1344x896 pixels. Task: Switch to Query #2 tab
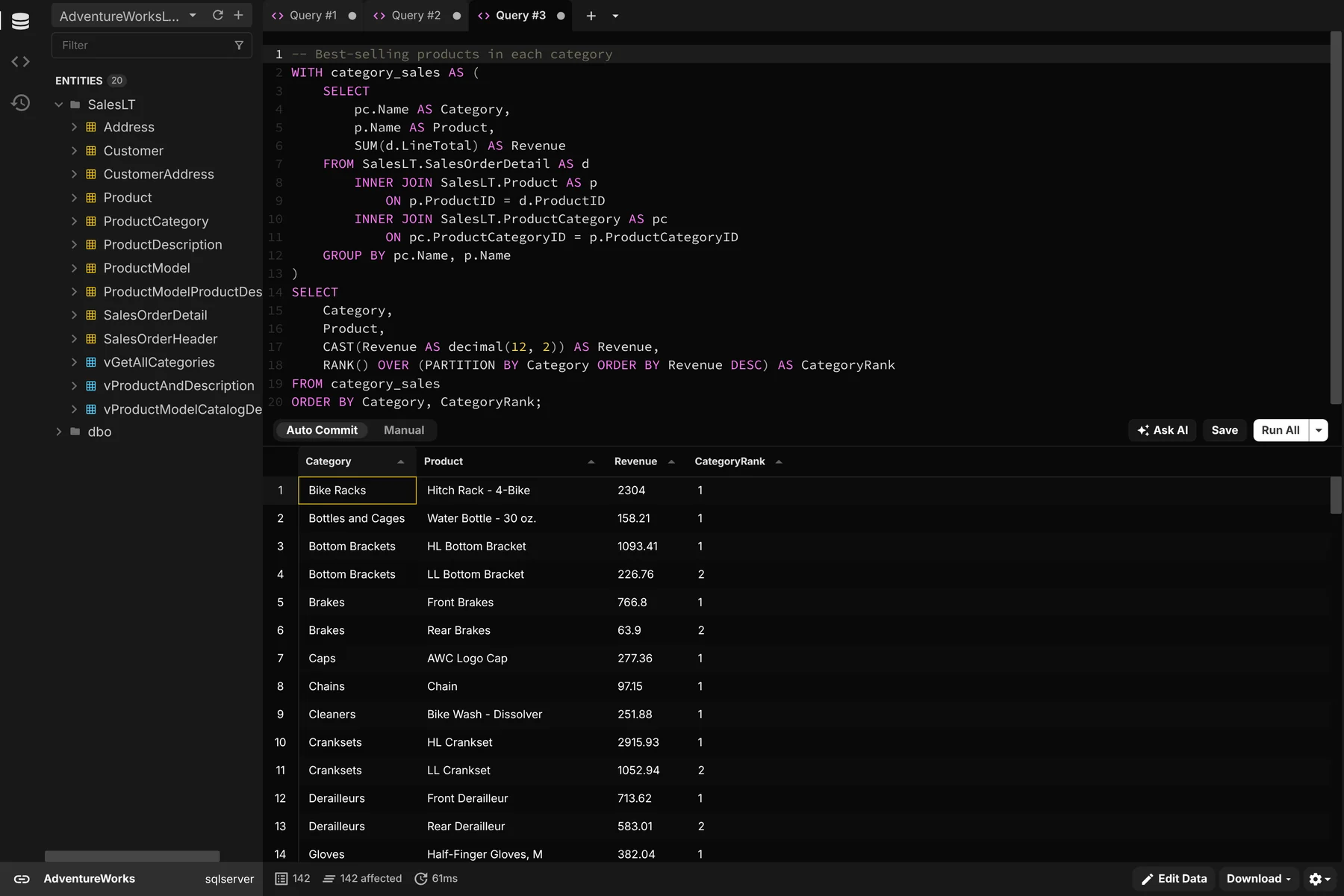(416, 16)
